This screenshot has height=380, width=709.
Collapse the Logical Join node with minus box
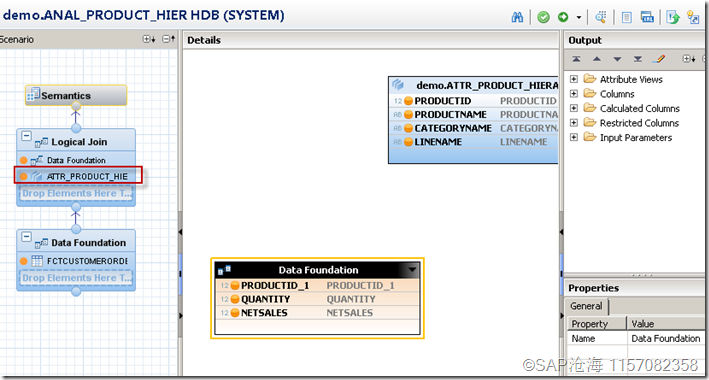[x=27, y=136]
